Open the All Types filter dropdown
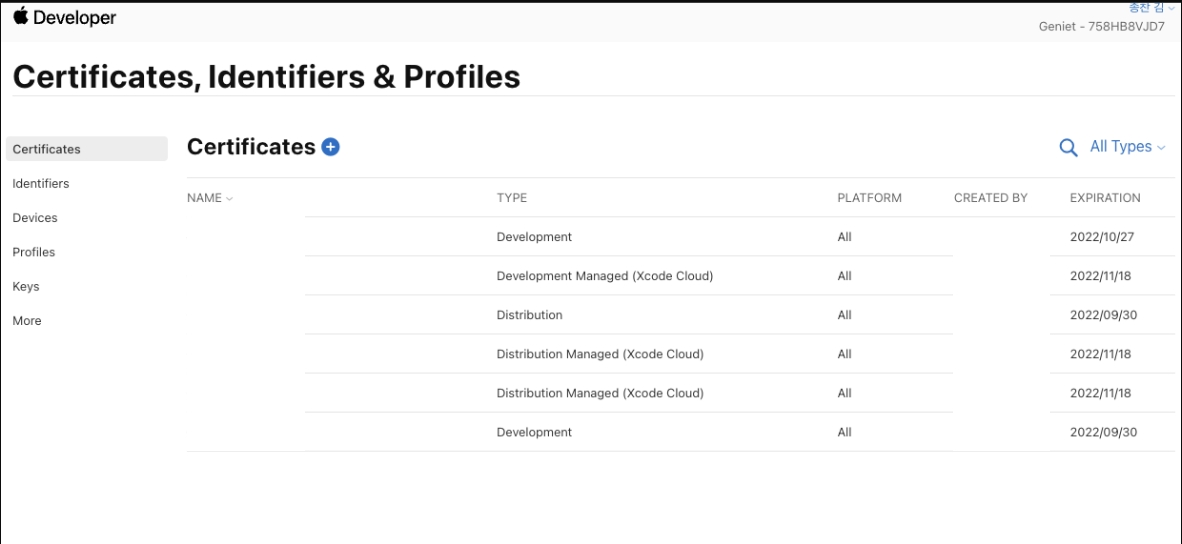The height and width of the screenshot is (544, 1182). [x=1127, y=147]
